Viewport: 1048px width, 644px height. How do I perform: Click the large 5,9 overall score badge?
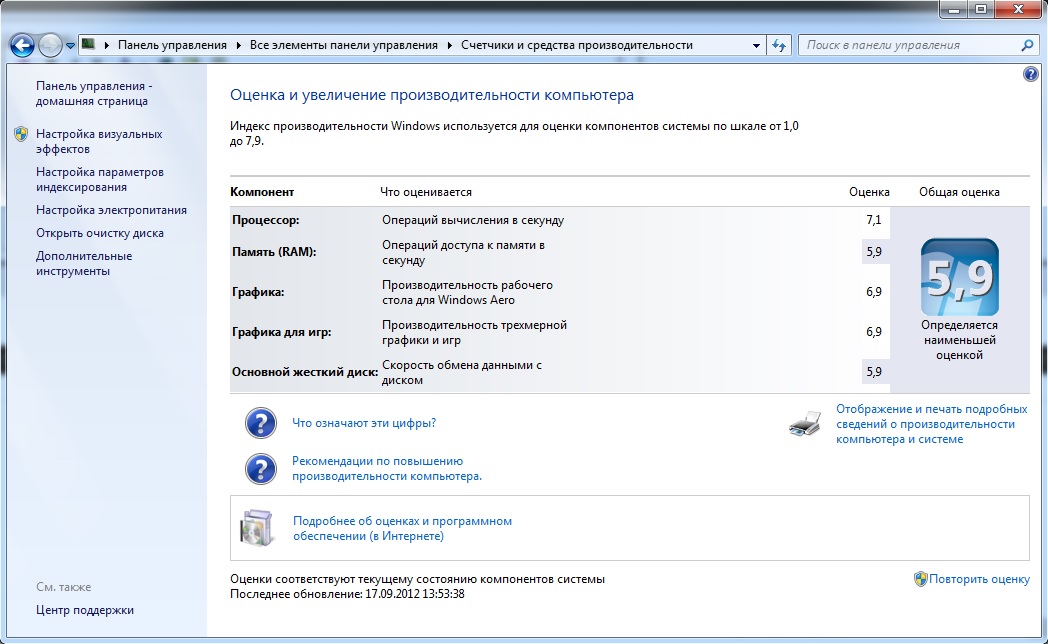click(x=959, y=277)
